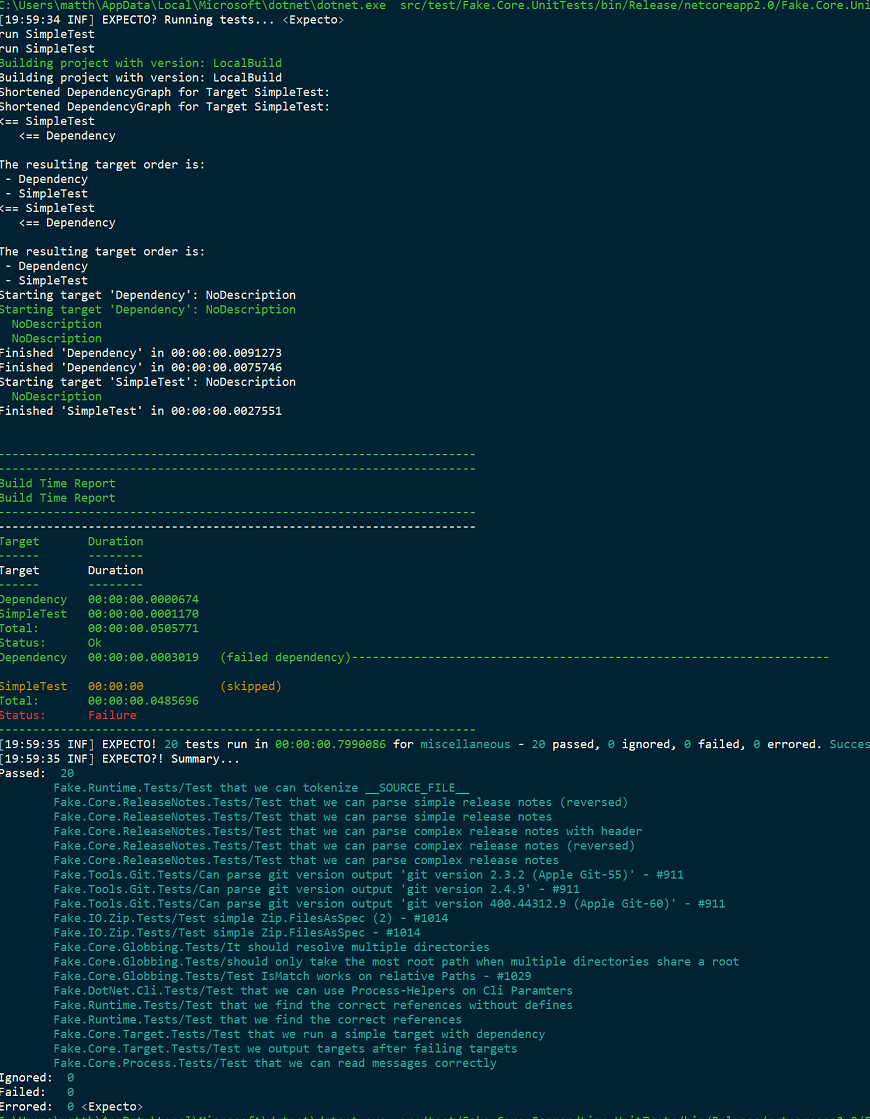
Task: Click the 'EXPECTO! 20 tests run' log line
Action: point(435,744)
